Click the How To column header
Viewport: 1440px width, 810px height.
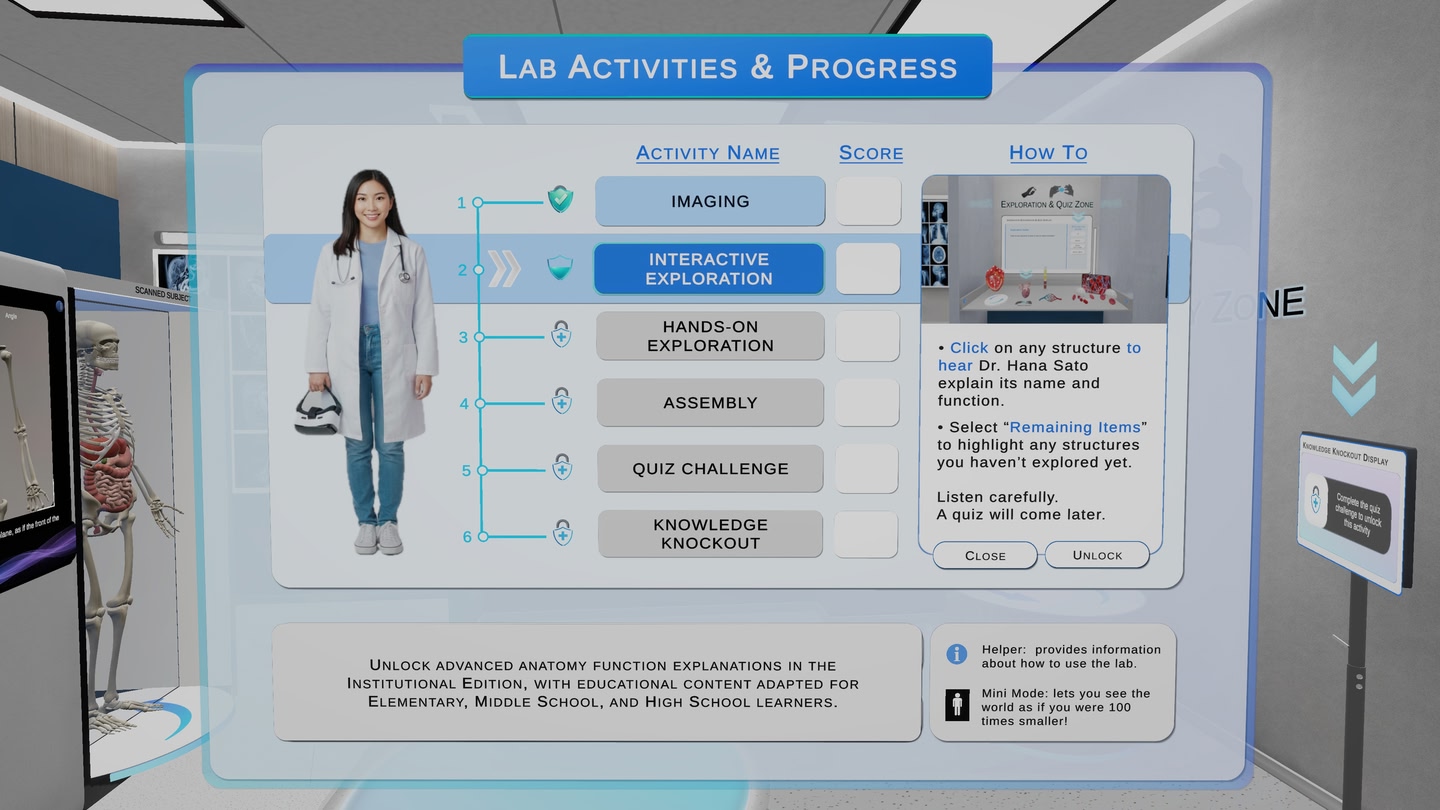click(x=1048, y=153)
